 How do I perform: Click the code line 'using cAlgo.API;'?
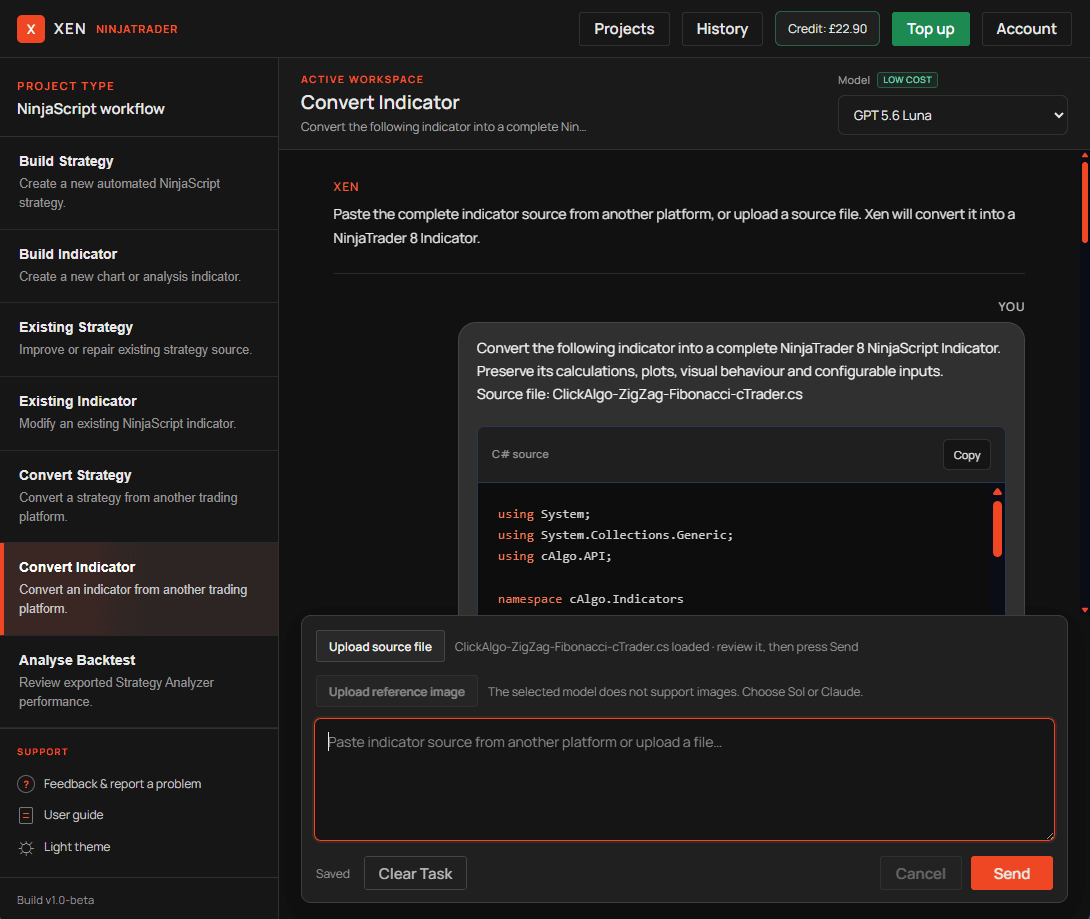[x=555, y=556]
